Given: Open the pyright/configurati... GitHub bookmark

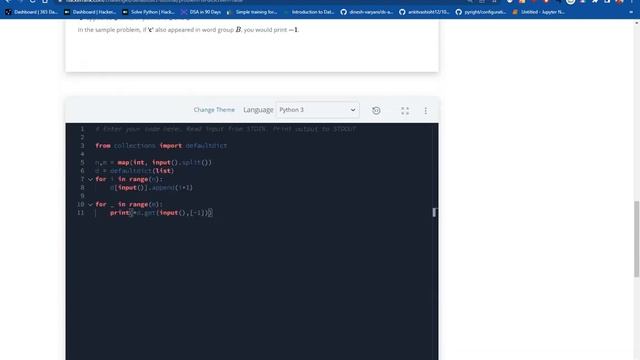Looking at the screenshot, I should pos(481,12).
